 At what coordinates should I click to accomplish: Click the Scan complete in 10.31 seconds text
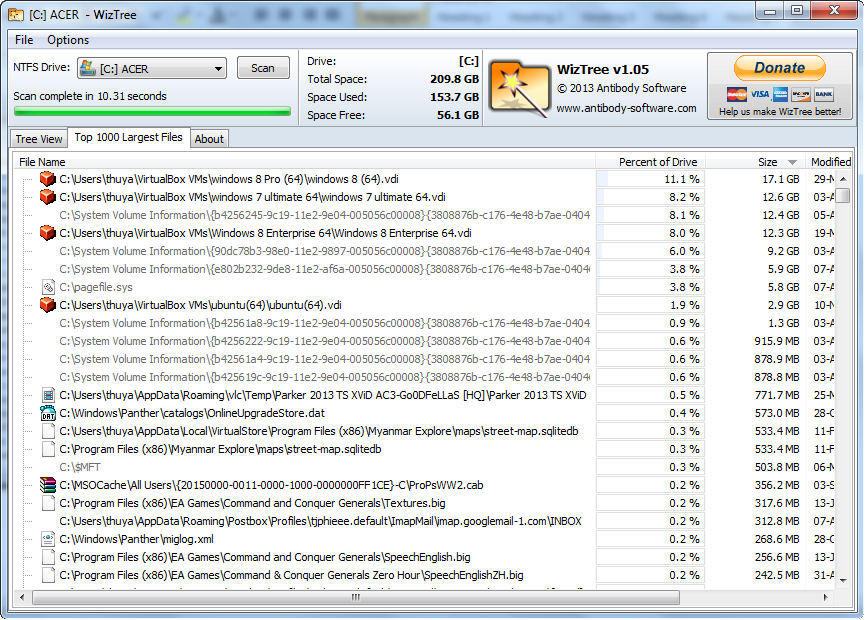pos(90,96)
